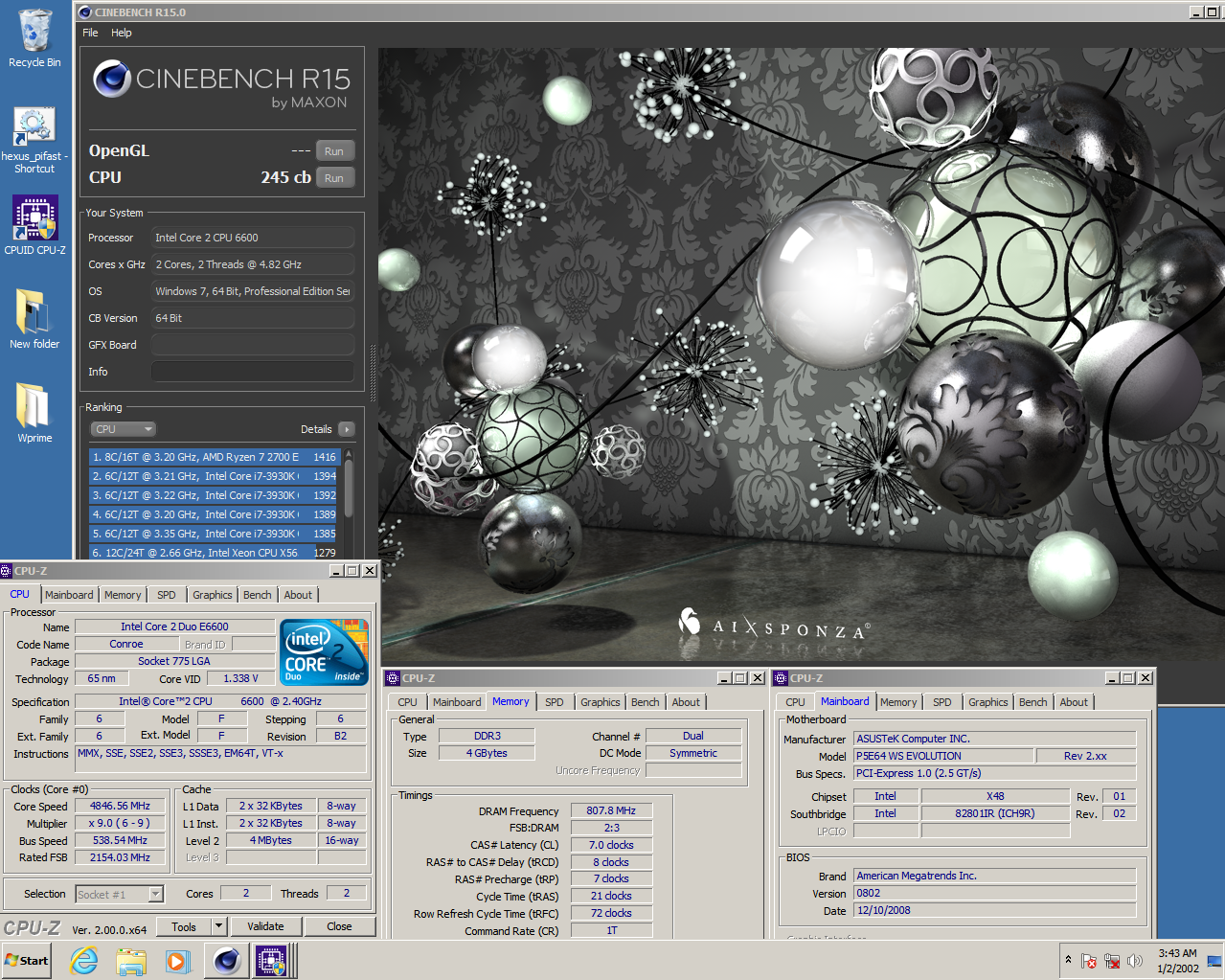Screen dimensions: 1225x980
Task: Open SPD tab in CPU-Z CPU window
Action: (x=167, y=595)
